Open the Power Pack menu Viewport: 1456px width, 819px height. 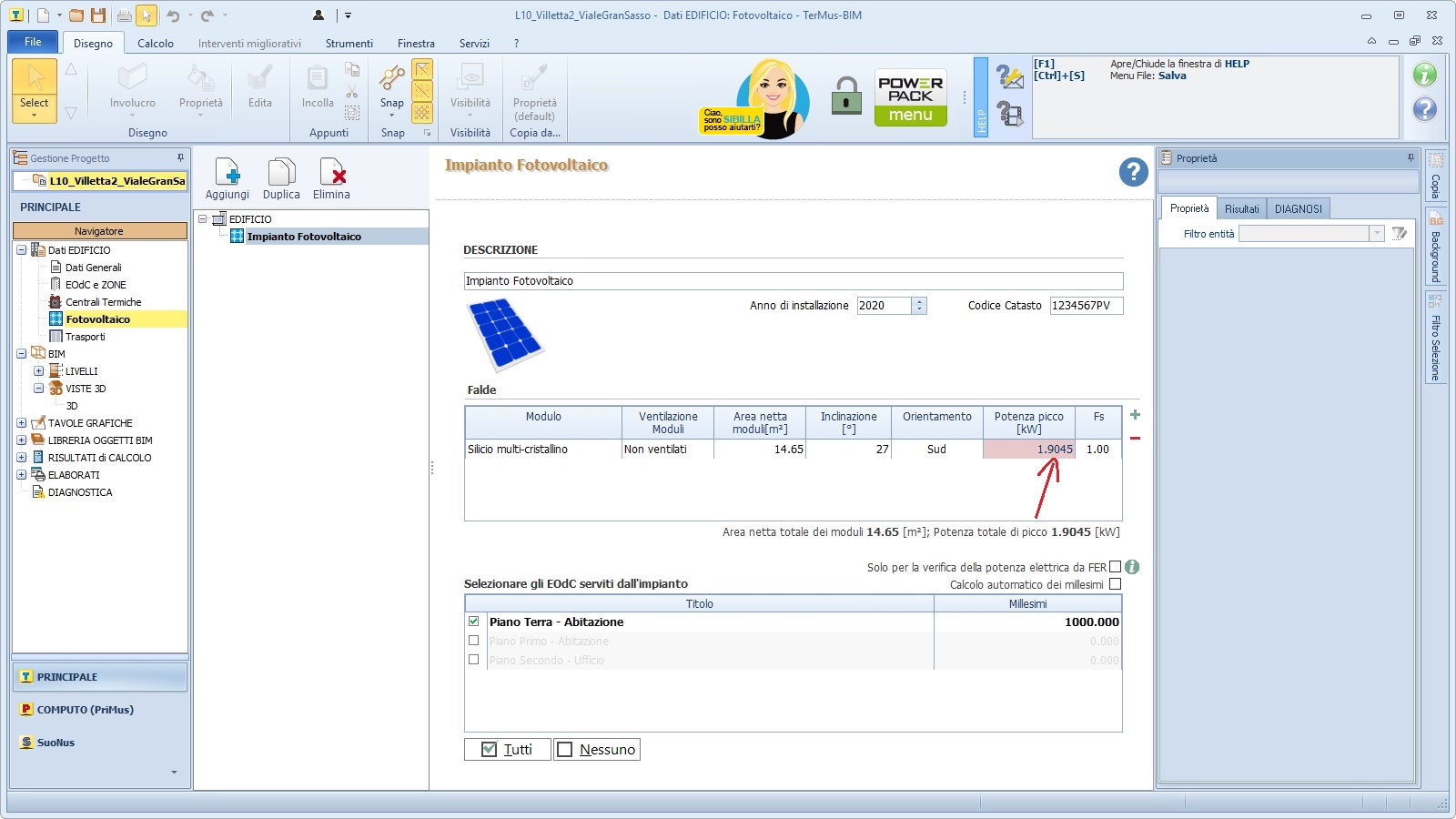pyautogui.click(x=910, y=98)
